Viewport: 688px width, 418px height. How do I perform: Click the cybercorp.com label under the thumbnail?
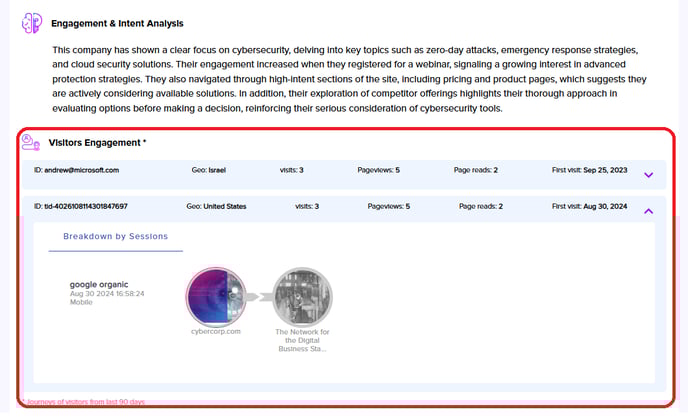215,331
